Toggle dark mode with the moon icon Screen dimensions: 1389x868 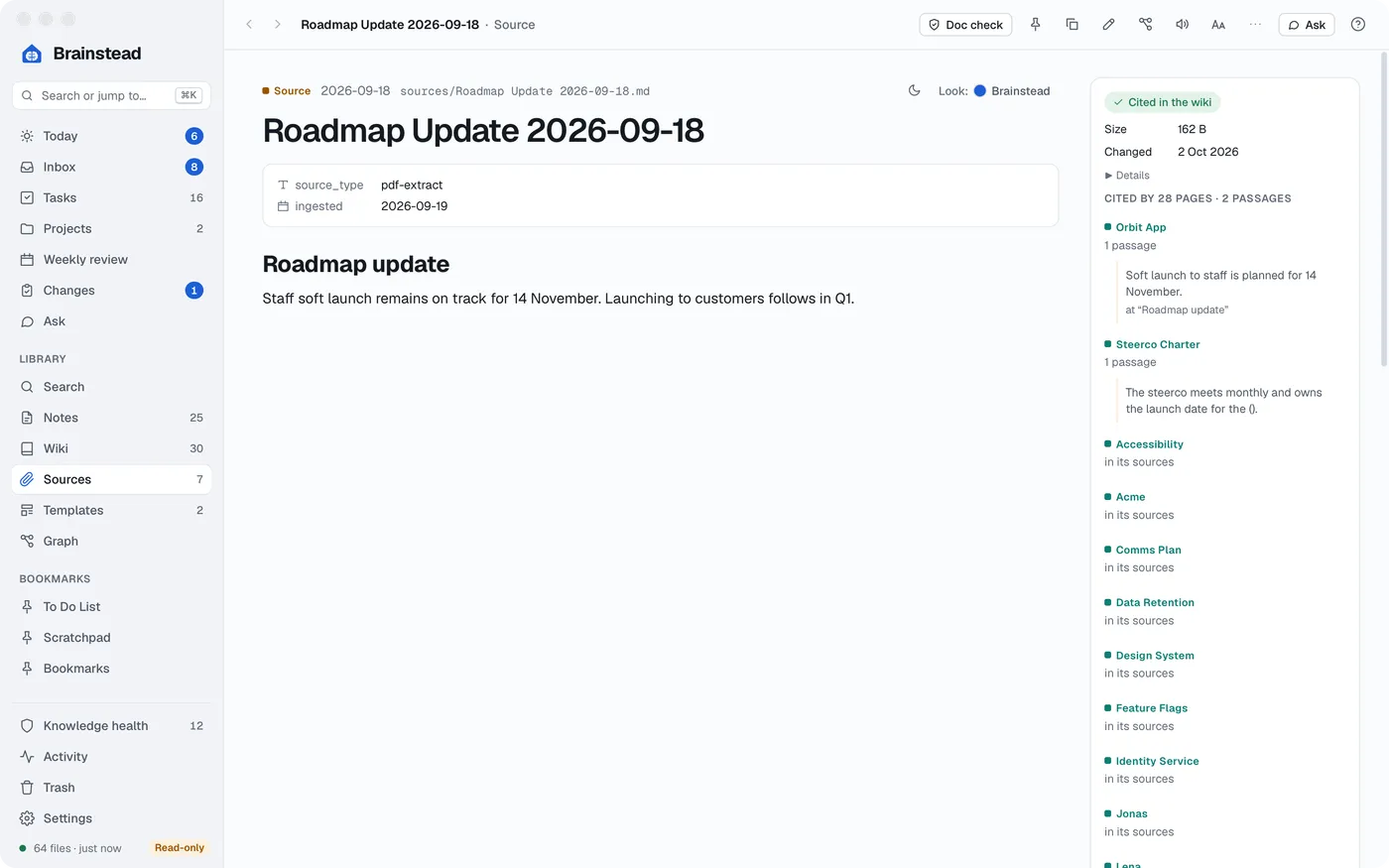click(914, 90)
